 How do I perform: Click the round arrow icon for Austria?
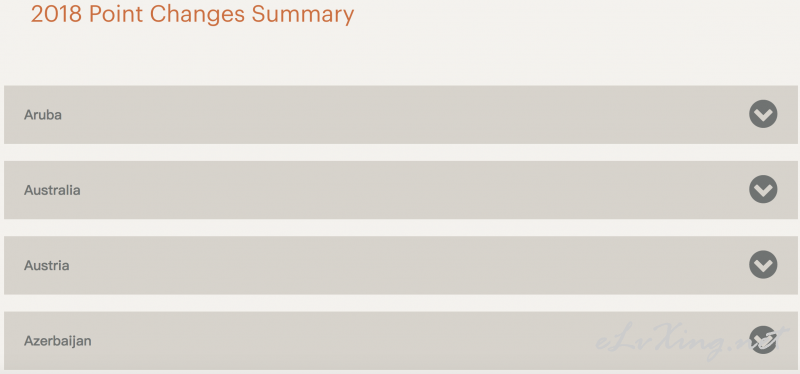[763, 265]
